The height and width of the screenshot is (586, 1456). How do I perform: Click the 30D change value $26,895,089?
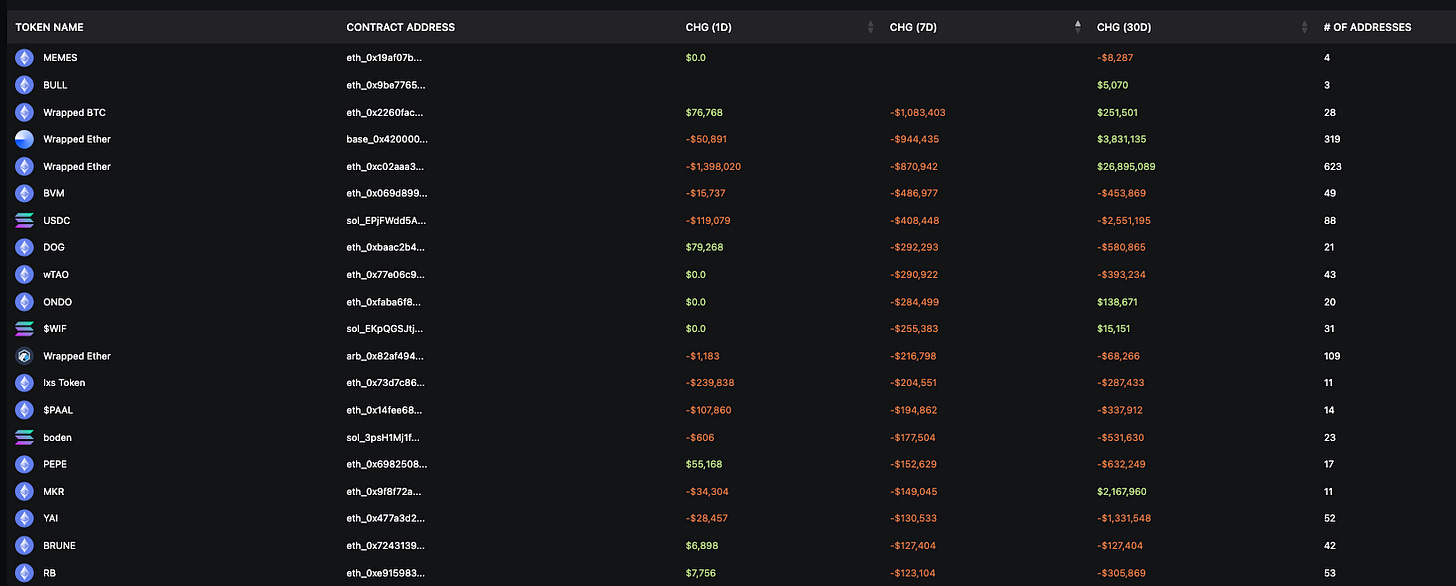pyautogui.click(x=1126, y=167)
